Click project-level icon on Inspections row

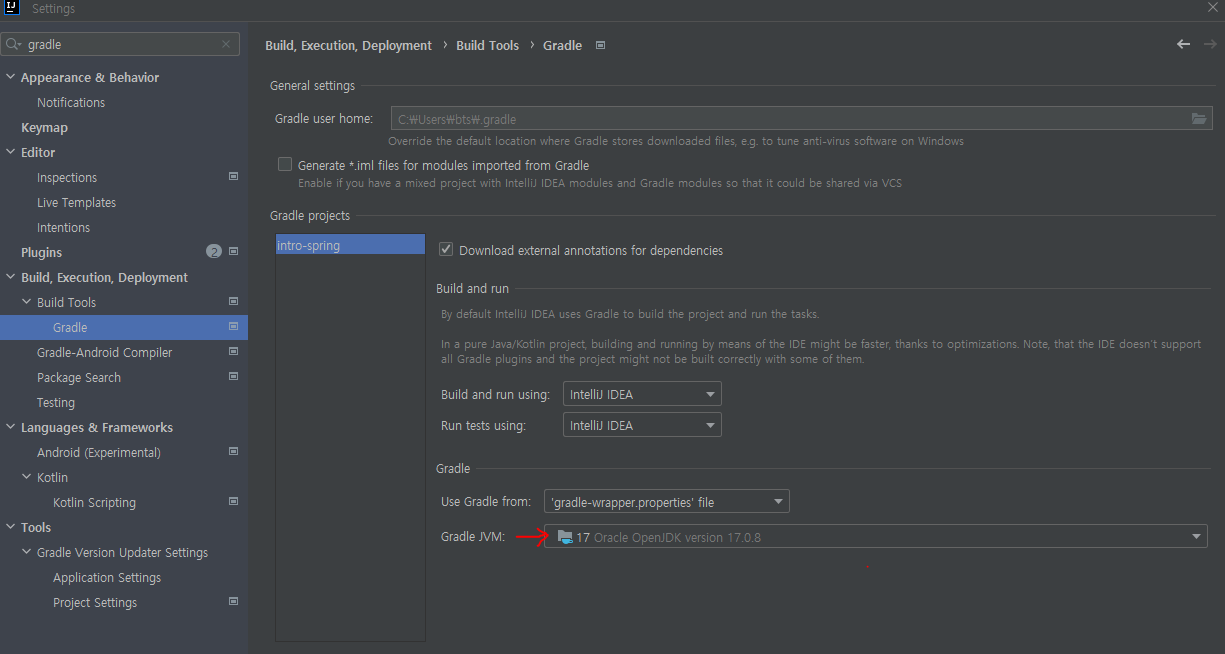pyautogui.click(x=233, y=177)
